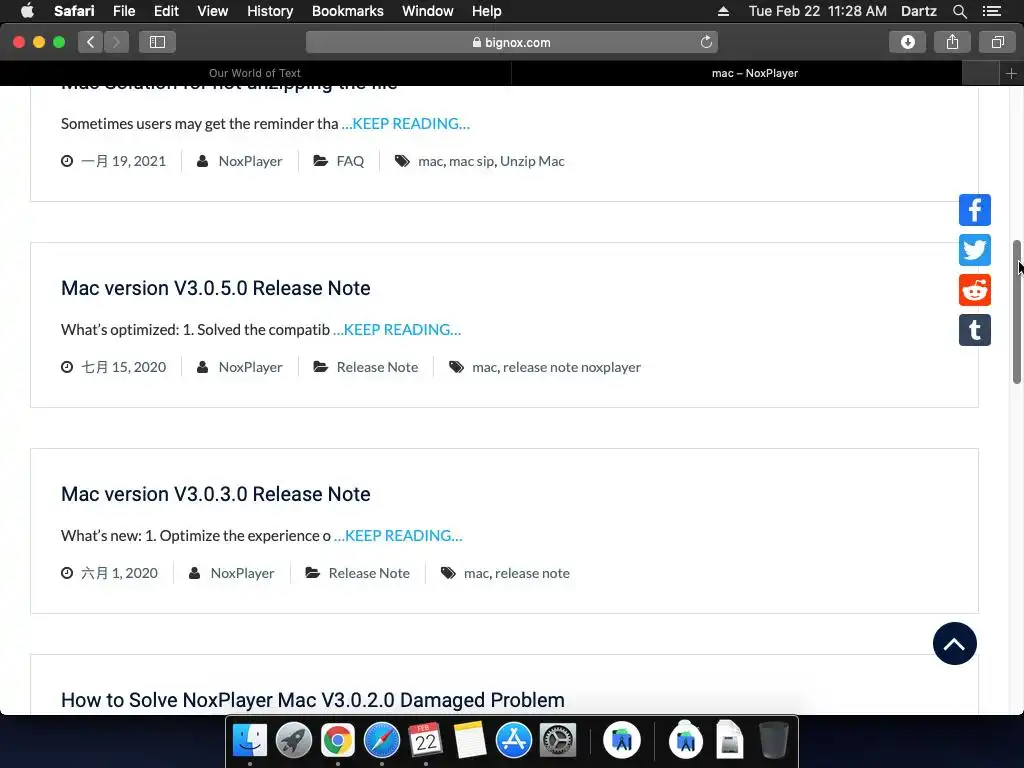Select the mac – NoxPlayer tab
Screen dimensions: 1024x768
[x=754, y=73]
